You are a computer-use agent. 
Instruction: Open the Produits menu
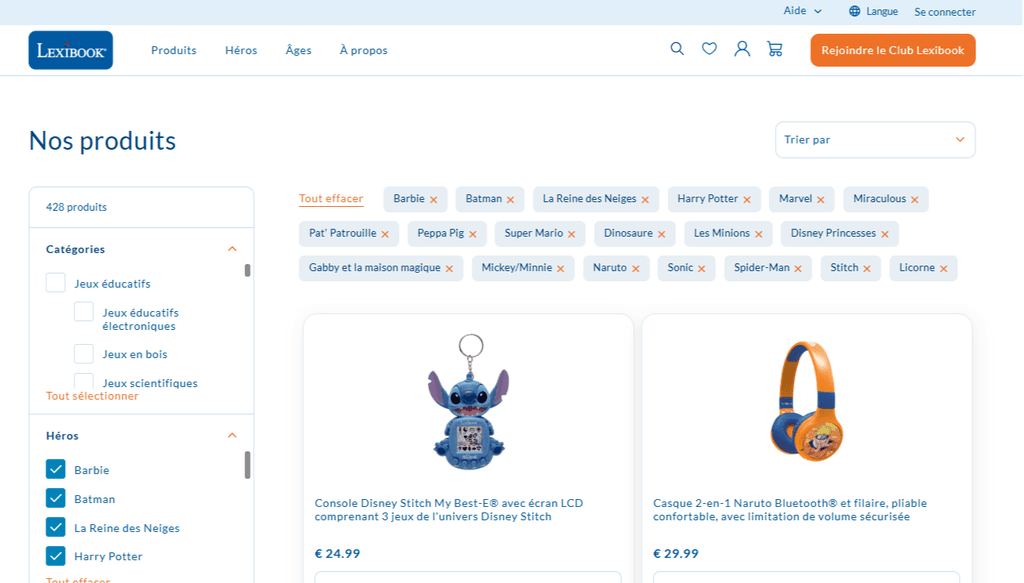point(174,50)
